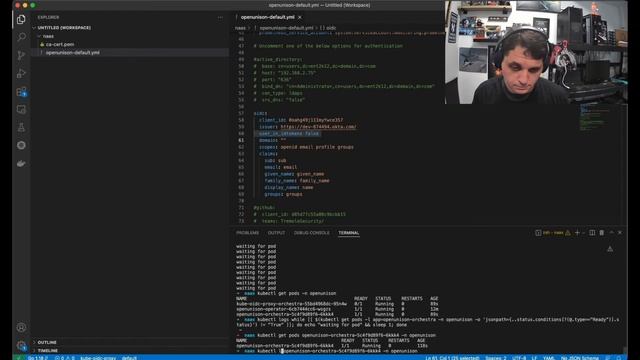
Task: Open the new terminal launch profile dropdown
Action: click(583, 233)
